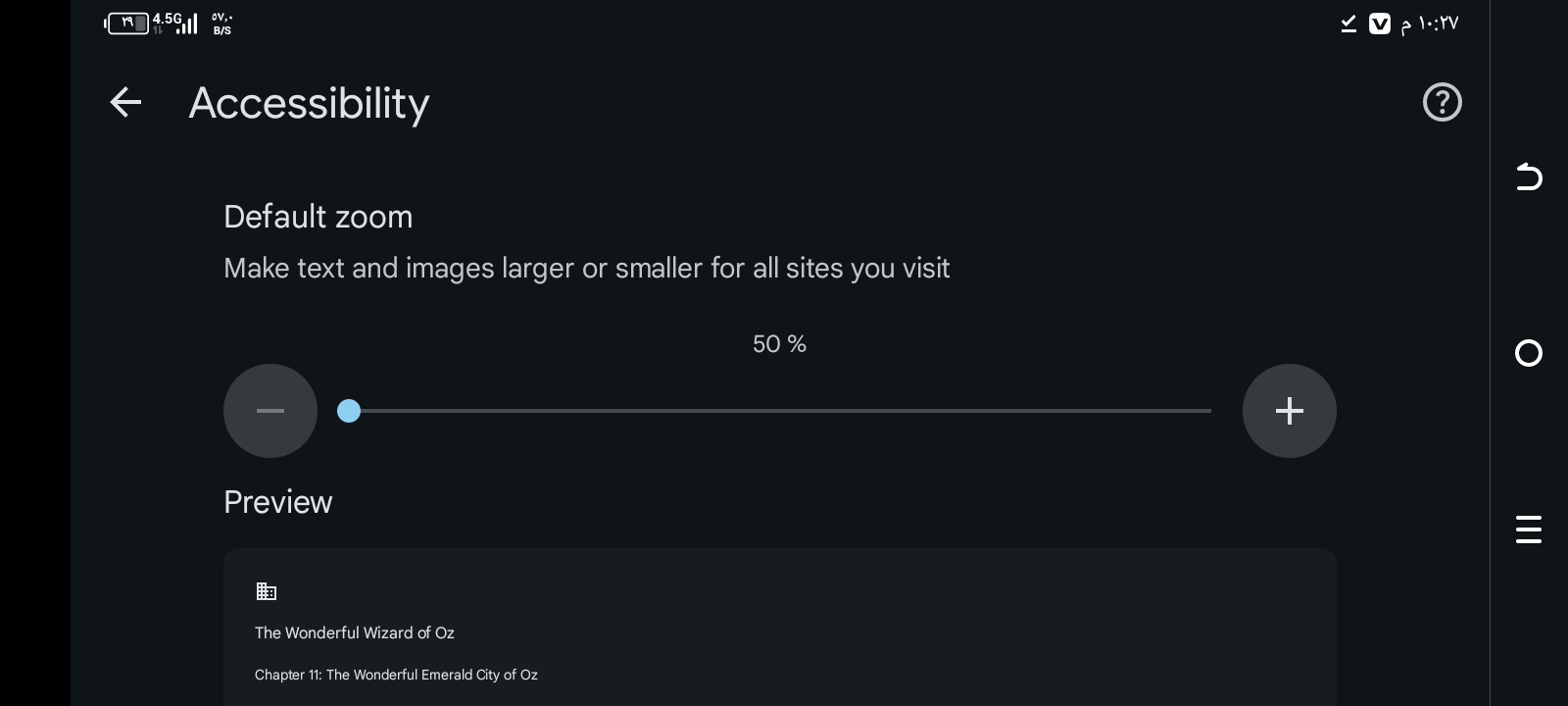The image size is (1568, 706).
Task: Tap the back arrow beside Accessibility
Action: click(125, 102)
